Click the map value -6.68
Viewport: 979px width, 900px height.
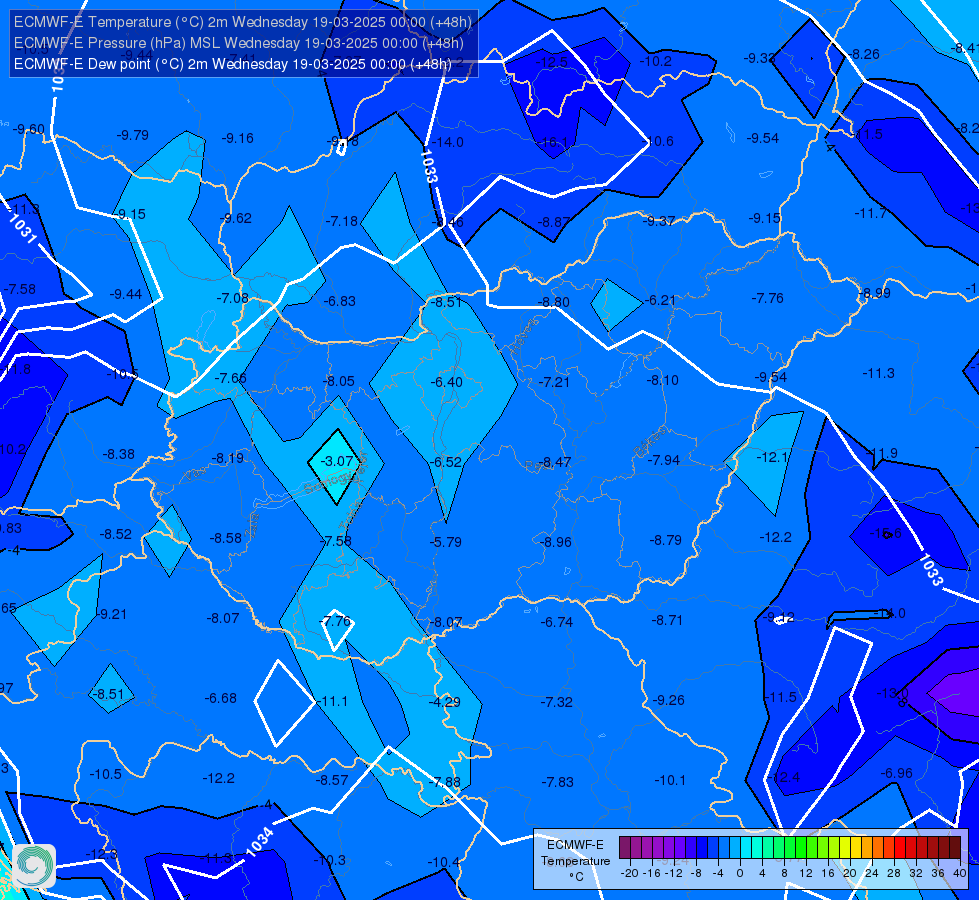(x=220, y=698)
